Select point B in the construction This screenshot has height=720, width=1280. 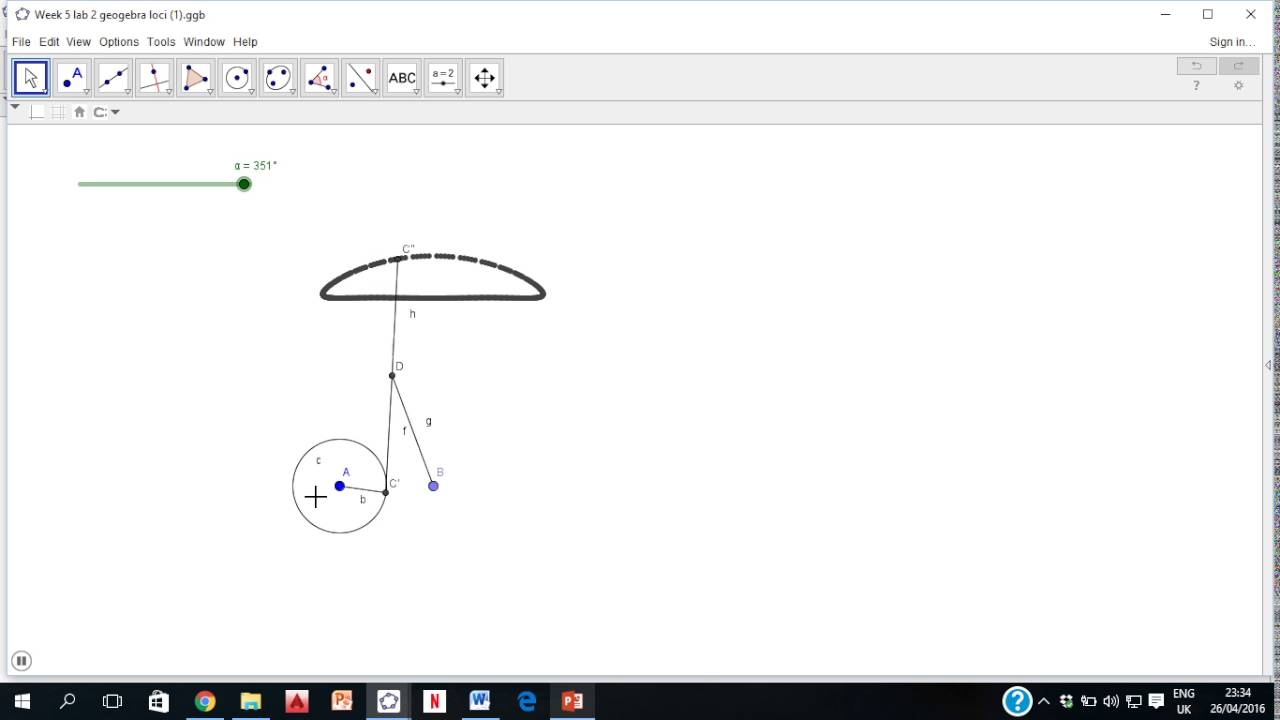(x=433, y=486)
